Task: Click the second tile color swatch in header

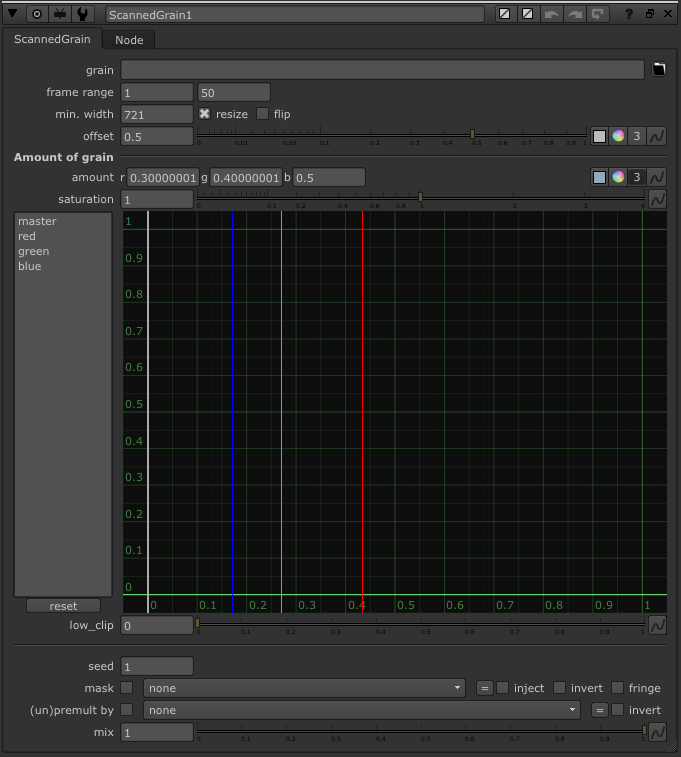Action: point(528,14)
